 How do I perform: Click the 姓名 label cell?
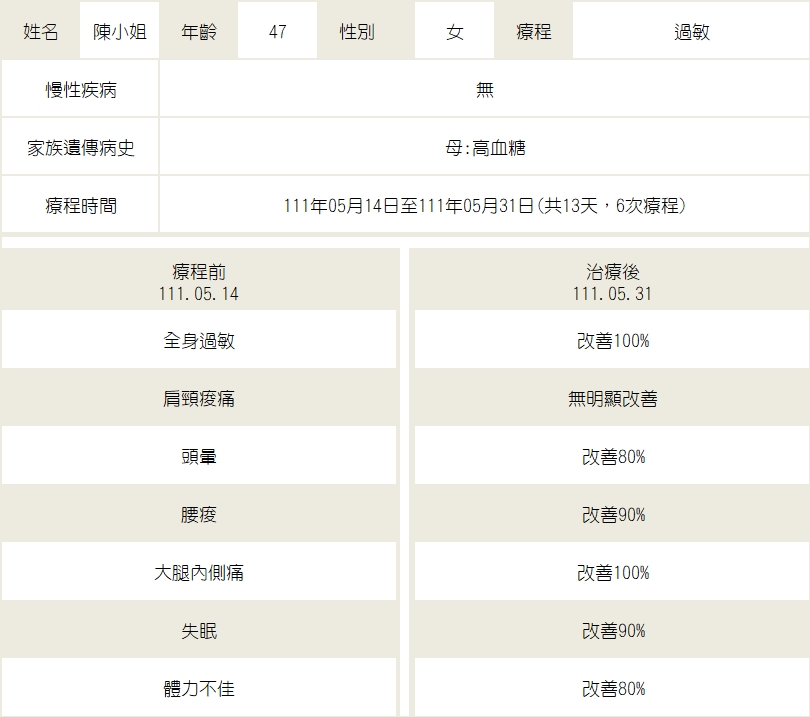(x=40, y=30)
